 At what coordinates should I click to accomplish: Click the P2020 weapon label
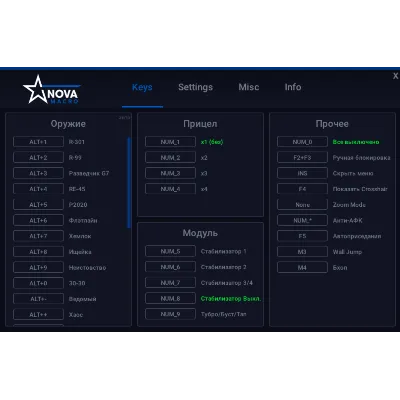tap(78, 204)
